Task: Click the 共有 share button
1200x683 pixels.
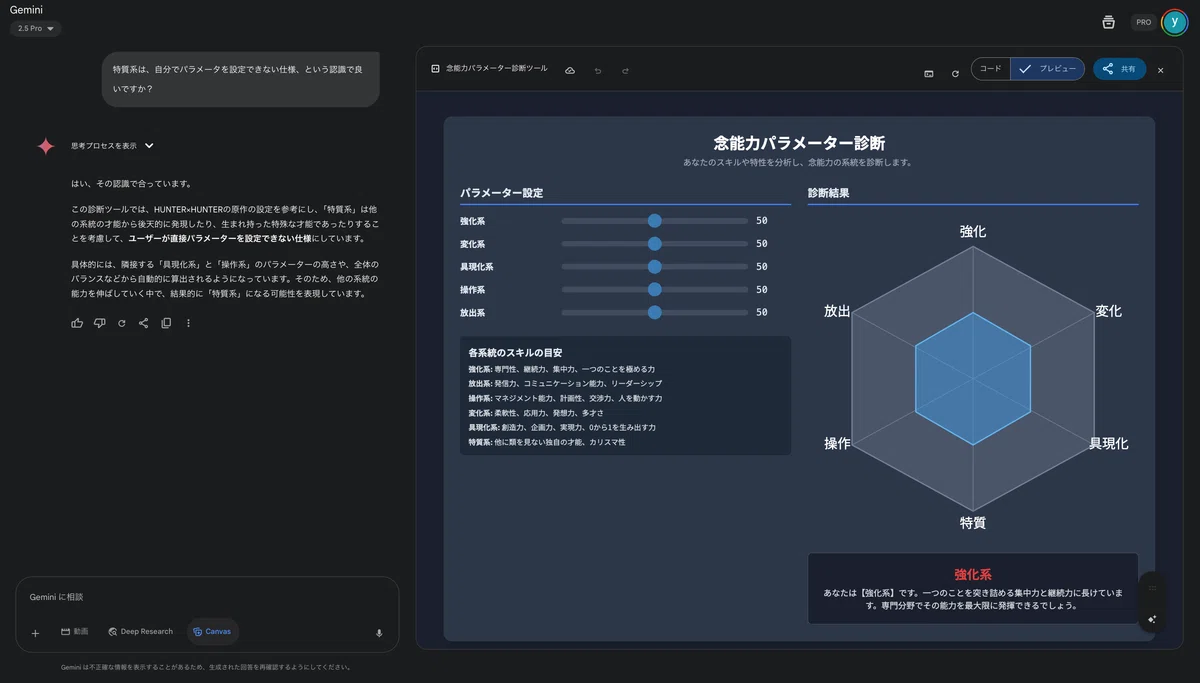Action: click(x=1119, y=69)
